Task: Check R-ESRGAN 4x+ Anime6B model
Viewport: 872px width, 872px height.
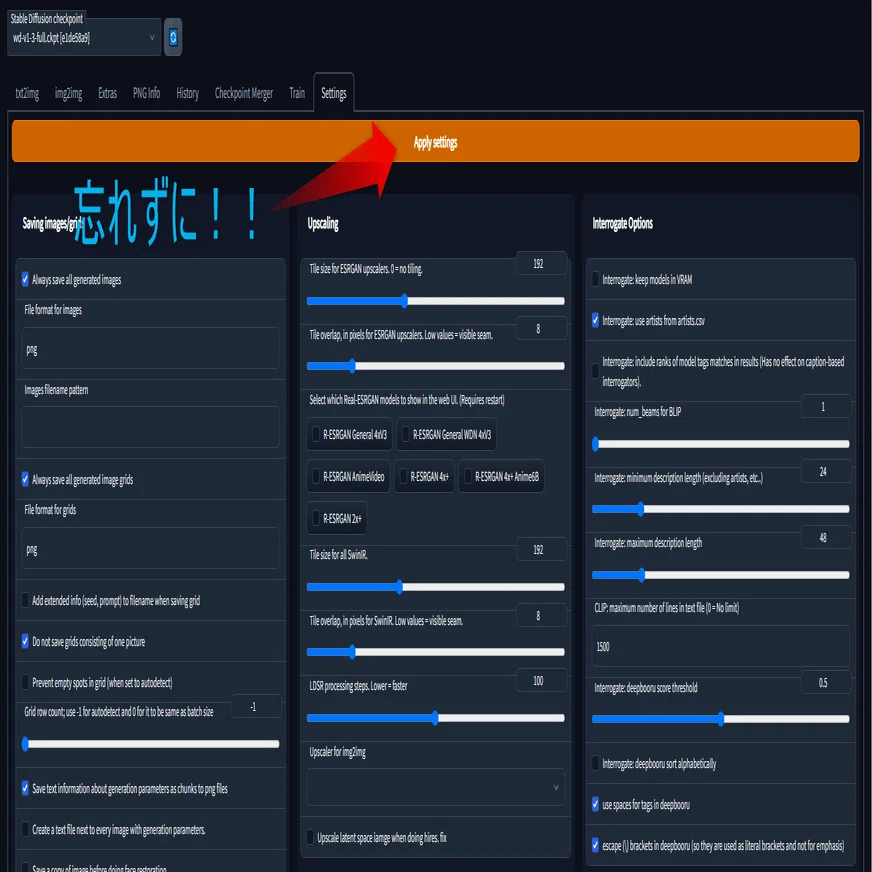Action: (468, 476)
